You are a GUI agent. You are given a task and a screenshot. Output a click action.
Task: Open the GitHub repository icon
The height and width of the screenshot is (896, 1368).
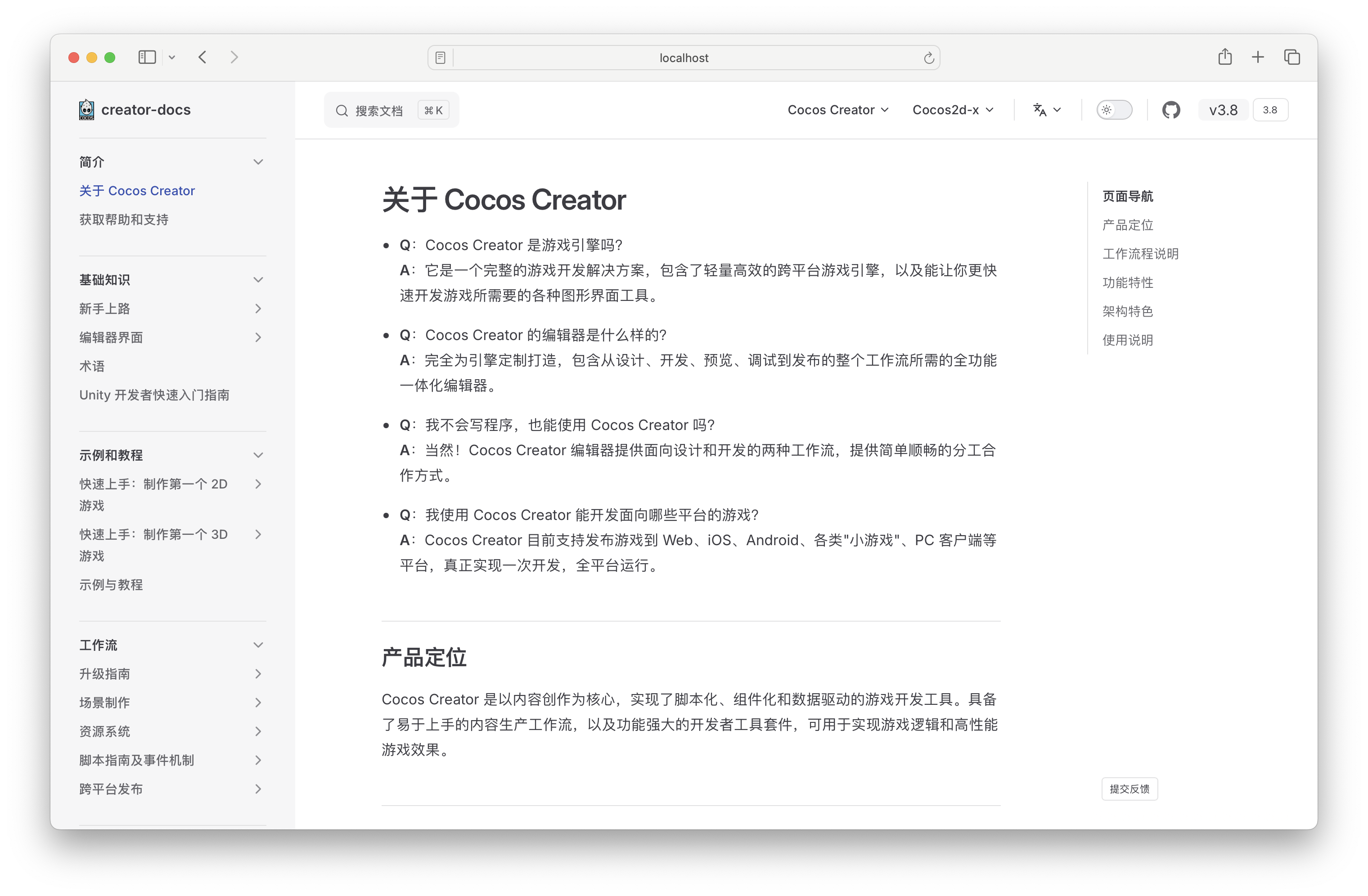click(1170, 110)
